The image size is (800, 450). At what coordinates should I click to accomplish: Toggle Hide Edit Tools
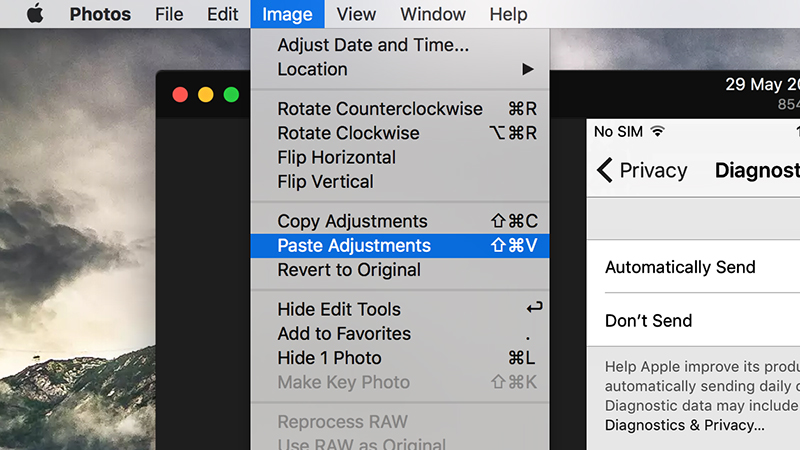tap(400, 309)
